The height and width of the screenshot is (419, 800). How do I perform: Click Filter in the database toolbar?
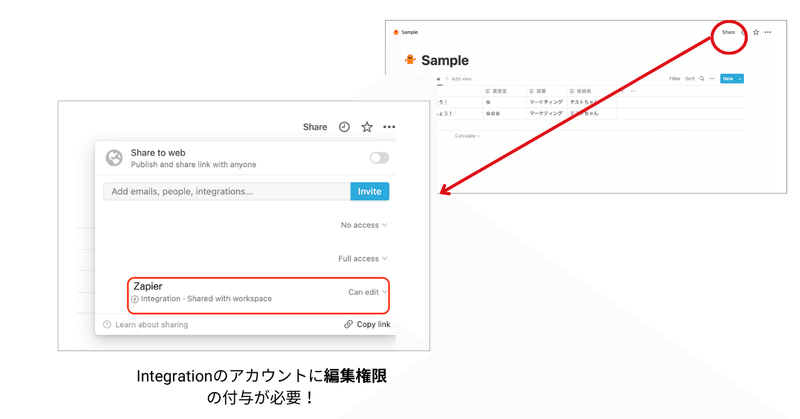tap(674, 79)
